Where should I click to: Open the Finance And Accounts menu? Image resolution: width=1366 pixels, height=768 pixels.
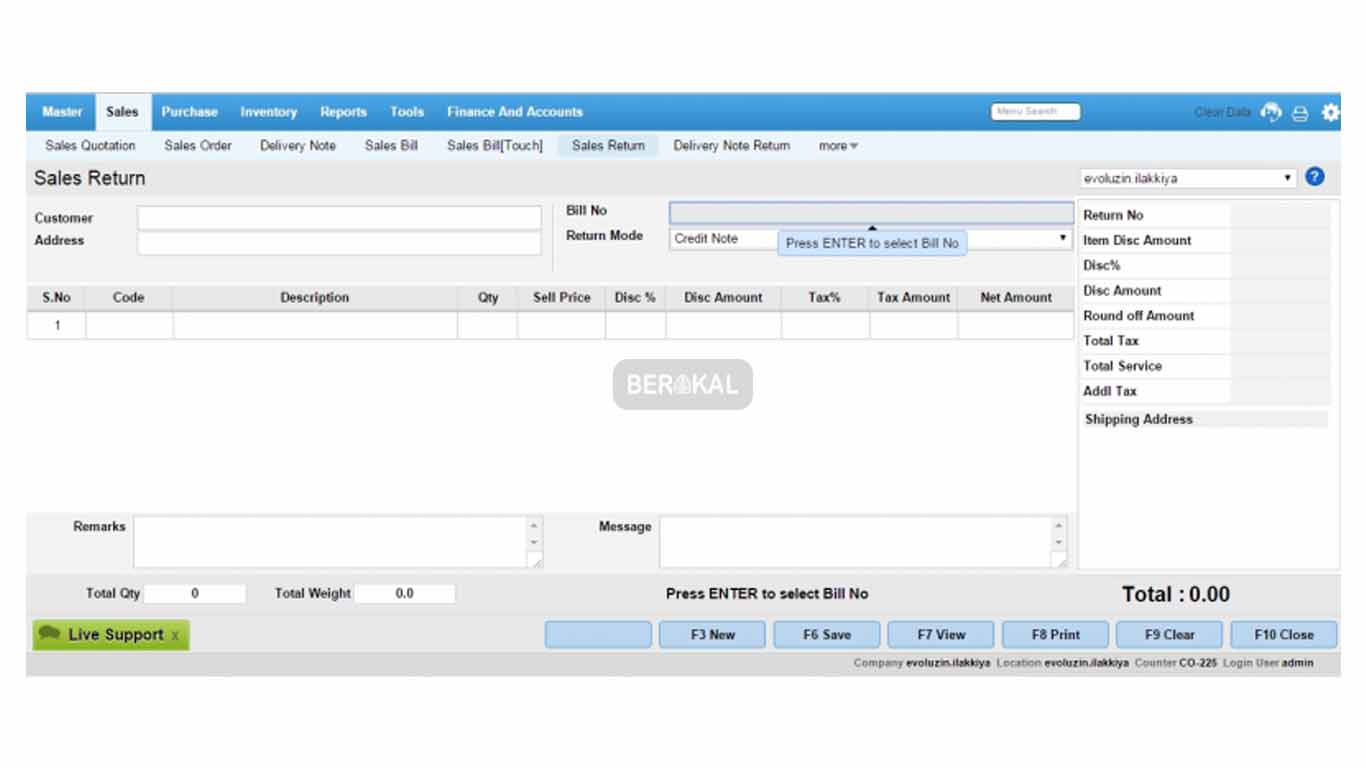514,112
